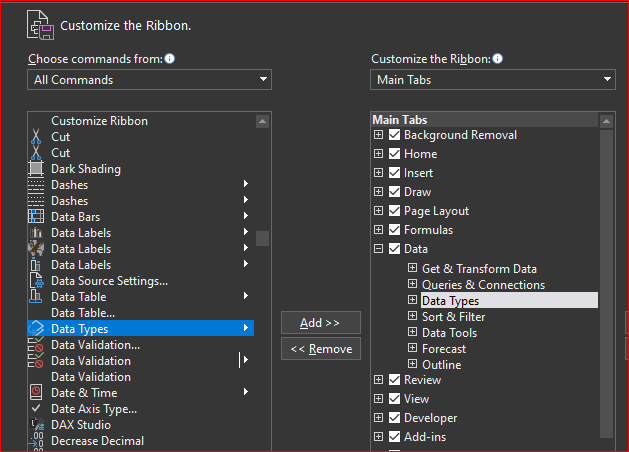The image size is (629, 452).
Task: Open the Main Tabs dropdown
Action: coord(493,80)
